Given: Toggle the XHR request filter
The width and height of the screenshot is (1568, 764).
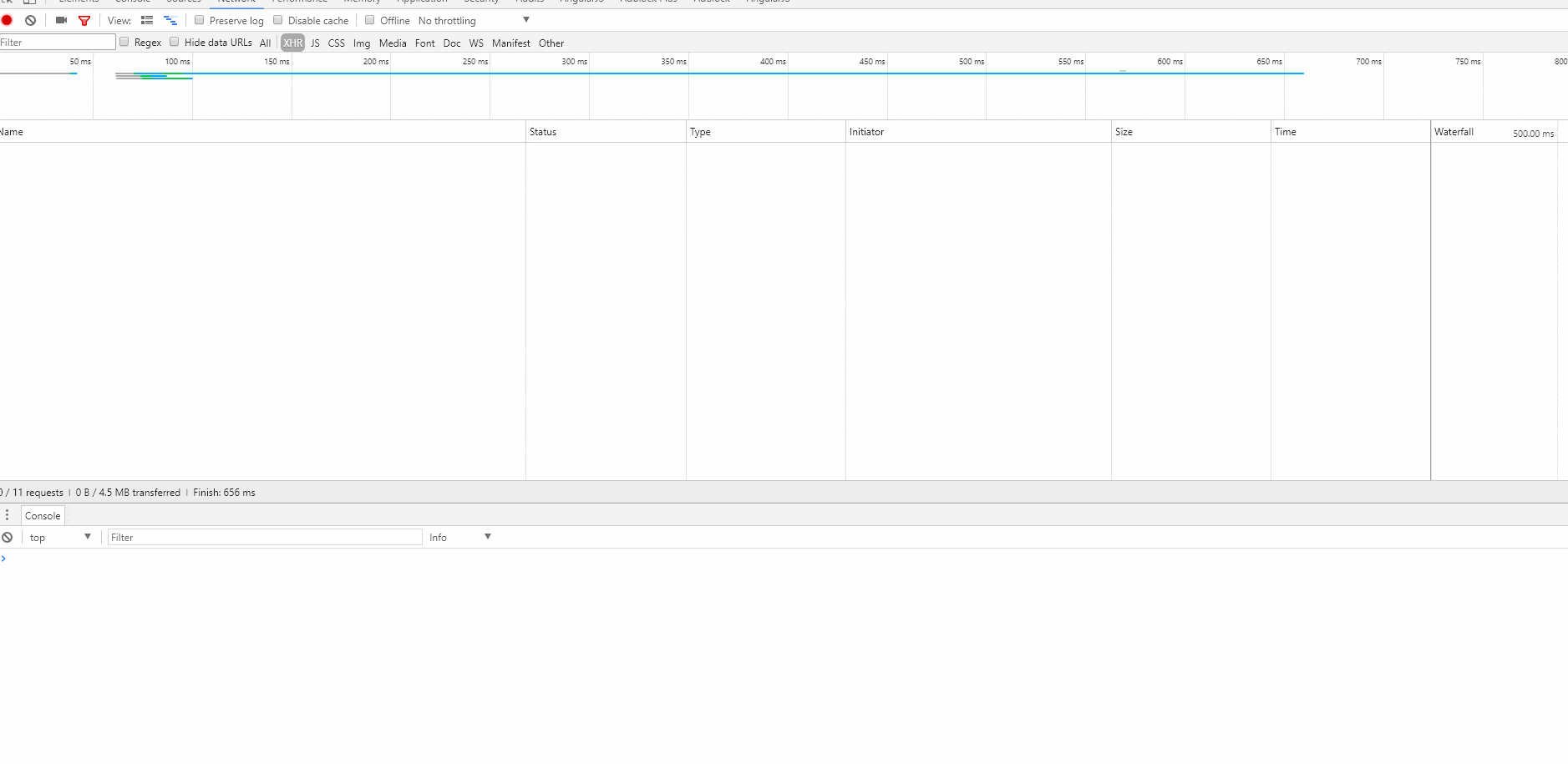Looking at the screenshot, I should [x=293, y=43].
